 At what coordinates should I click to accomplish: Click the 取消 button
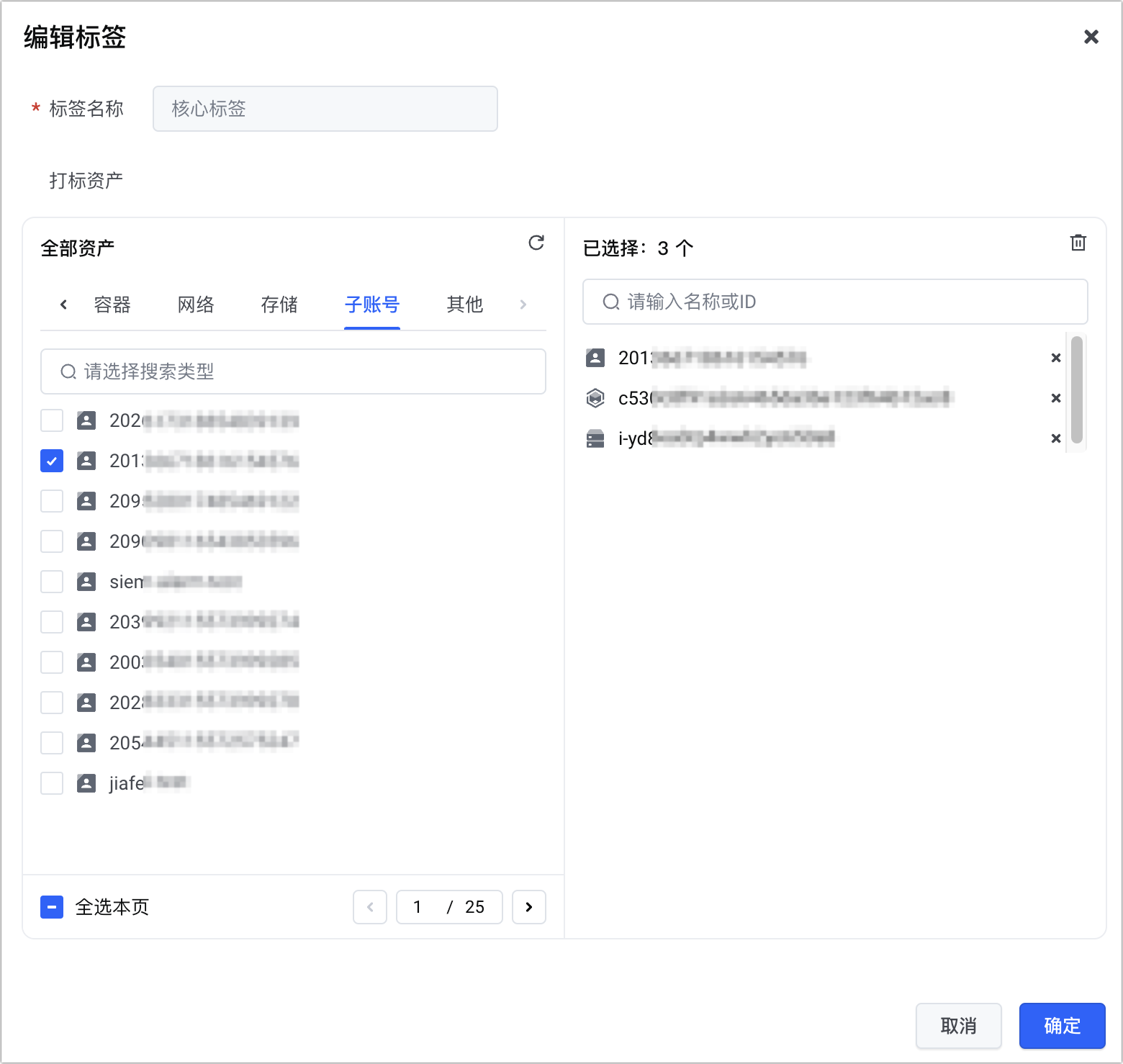coord(959,1026)
